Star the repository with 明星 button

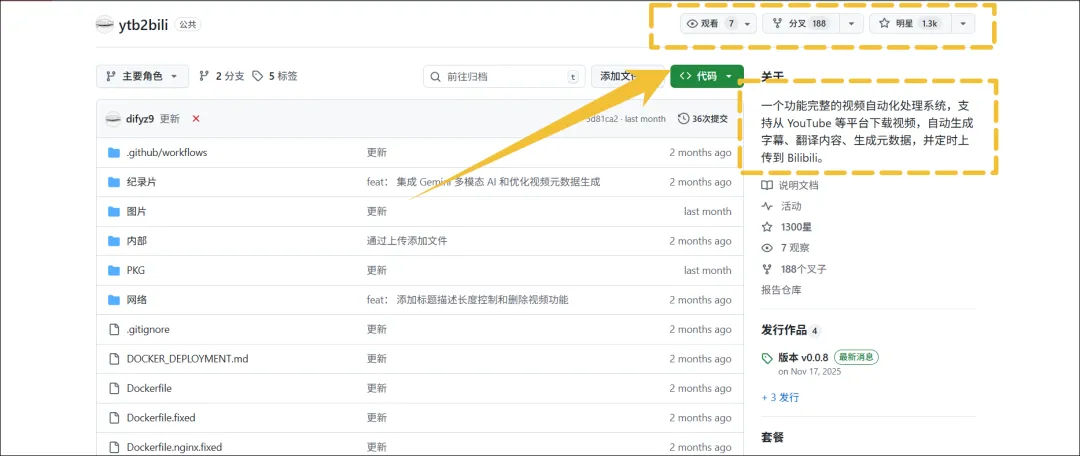(910, 23)
